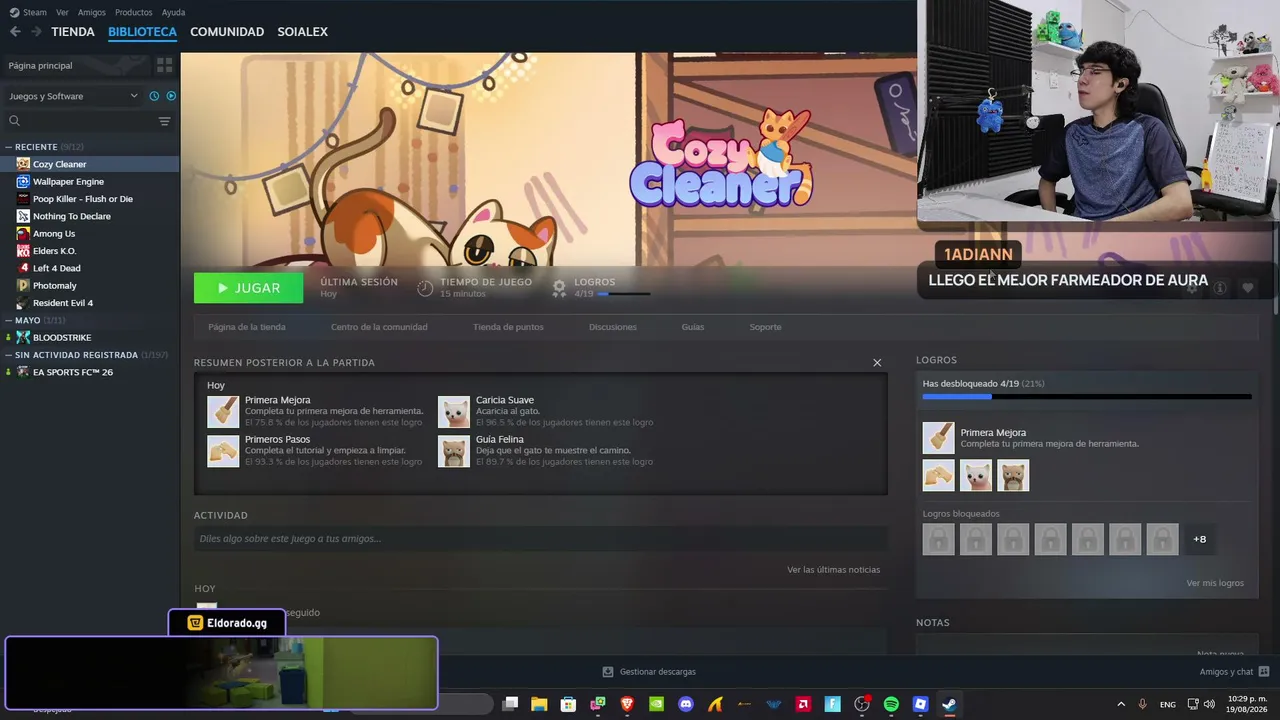The width and height of the screenshot is (1280, 720).
Task: Open Ver mis logros link
Action: tap(1215, 583)
